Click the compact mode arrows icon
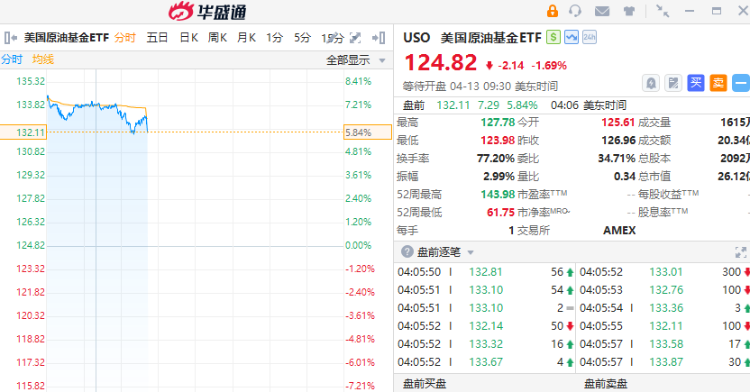The image size is (750, 392). pyautogui.click(x=662, y=11)
